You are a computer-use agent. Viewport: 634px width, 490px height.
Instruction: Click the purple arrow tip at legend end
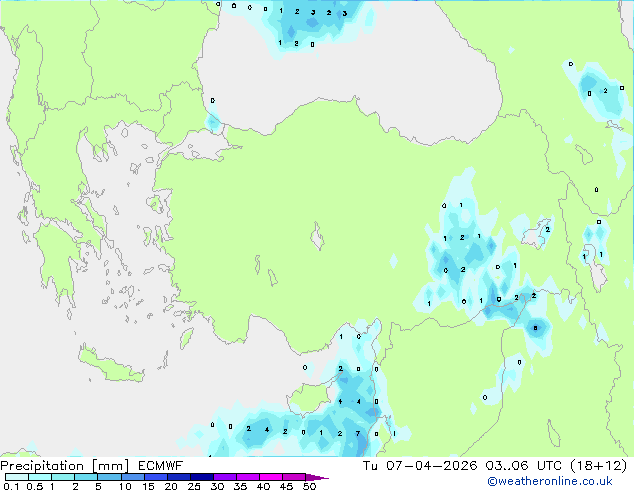[317, 477]
